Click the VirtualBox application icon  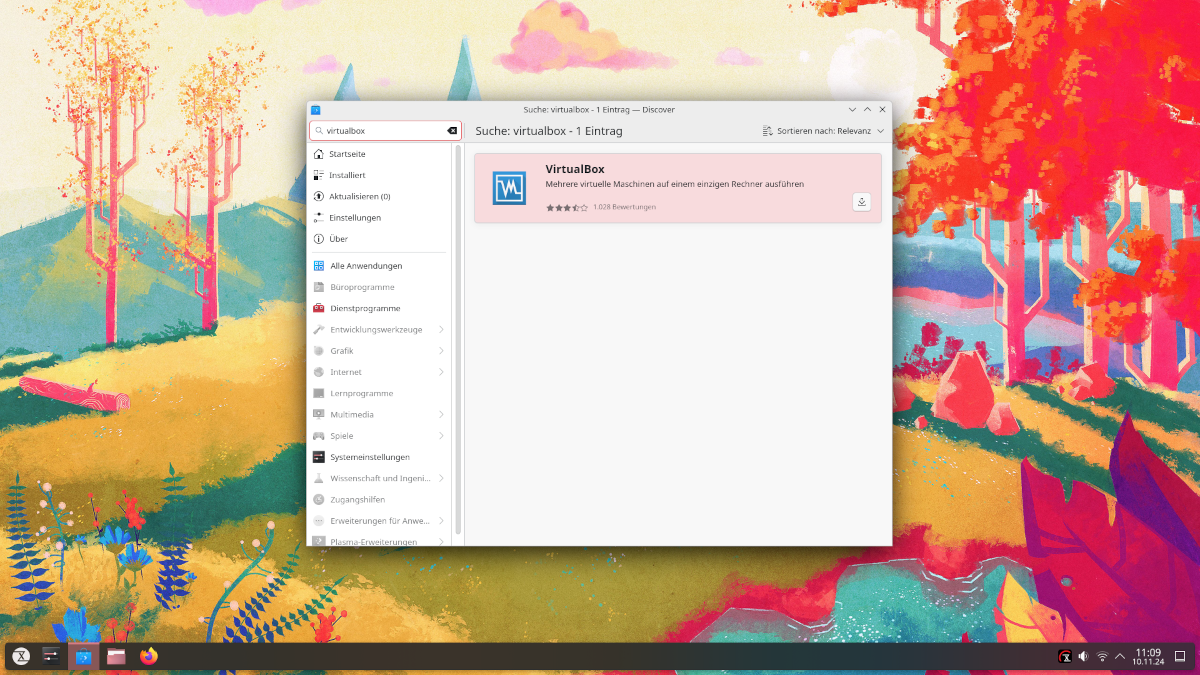[x=509, y=188]
